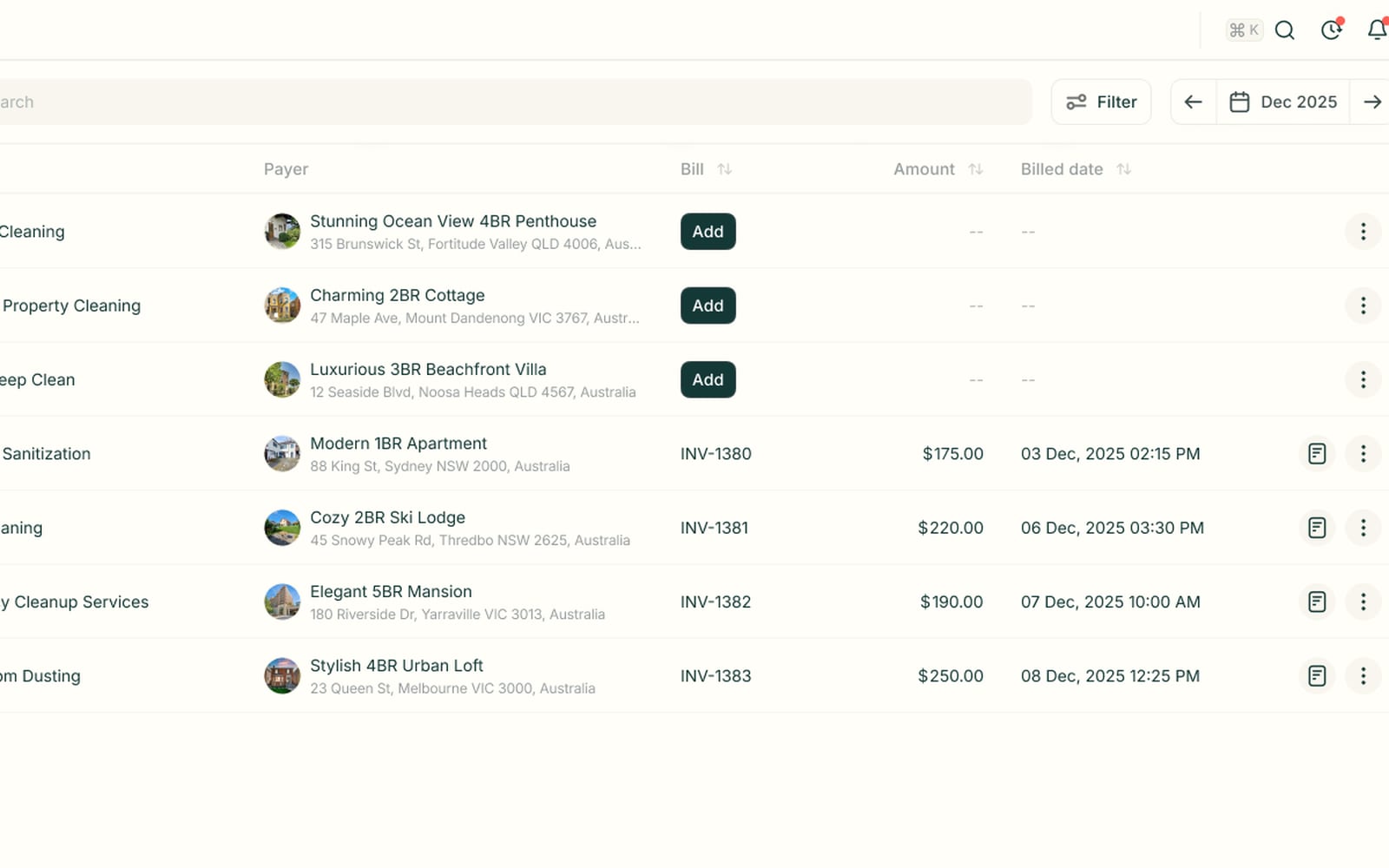Open more options for Modern 1BR Apartment

click(1363, 454)
